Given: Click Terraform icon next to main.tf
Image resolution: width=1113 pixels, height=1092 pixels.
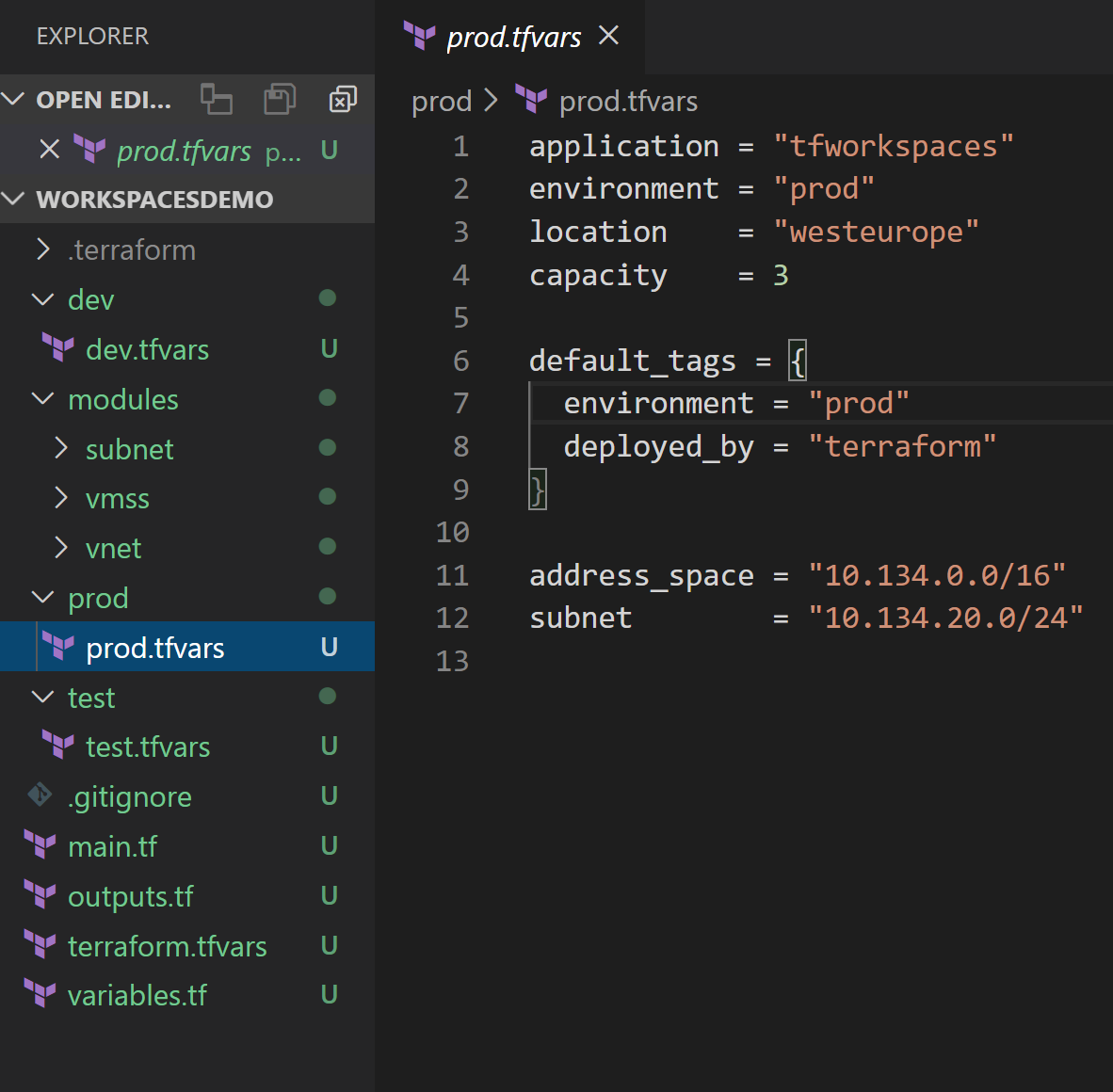Looking at the screenshot, I should point(40,845).
